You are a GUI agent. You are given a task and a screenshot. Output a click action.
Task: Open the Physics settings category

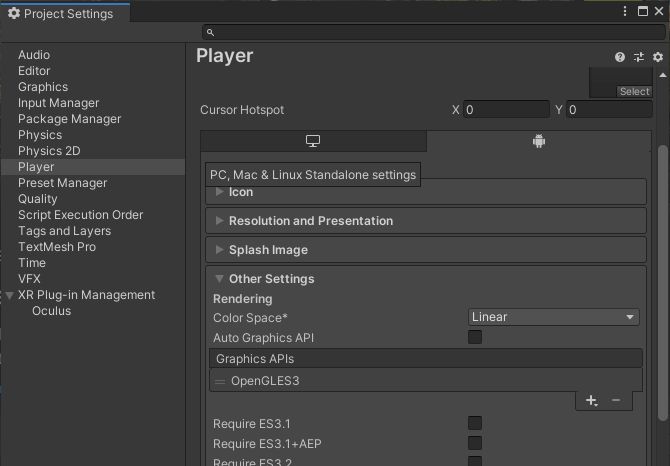tap(40, 135)
